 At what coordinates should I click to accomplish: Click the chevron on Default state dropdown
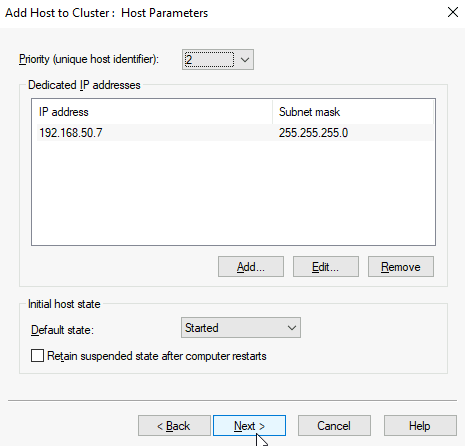[x=292, y=328]
